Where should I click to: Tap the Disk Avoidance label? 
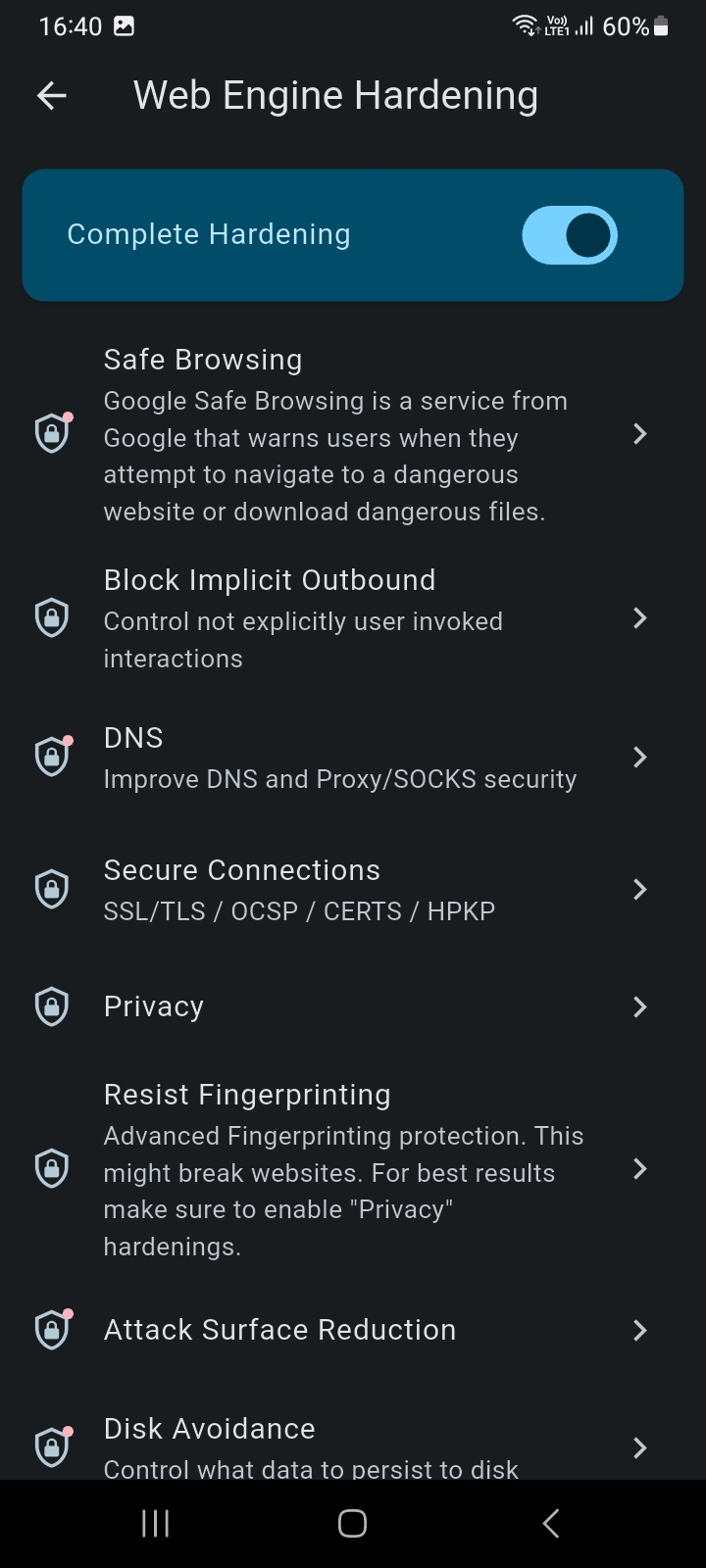(x=210, y=1429)
